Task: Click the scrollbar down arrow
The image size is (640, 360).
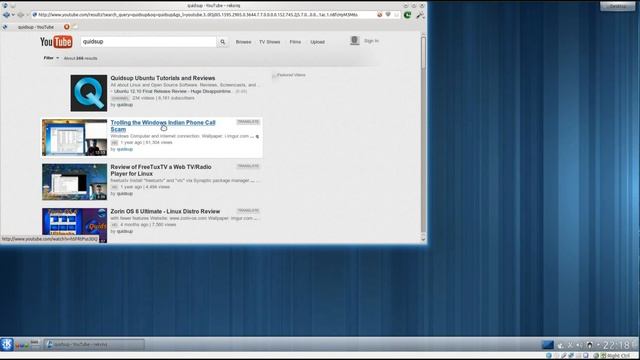Action: pyautogui.click(x=423, y=239)
